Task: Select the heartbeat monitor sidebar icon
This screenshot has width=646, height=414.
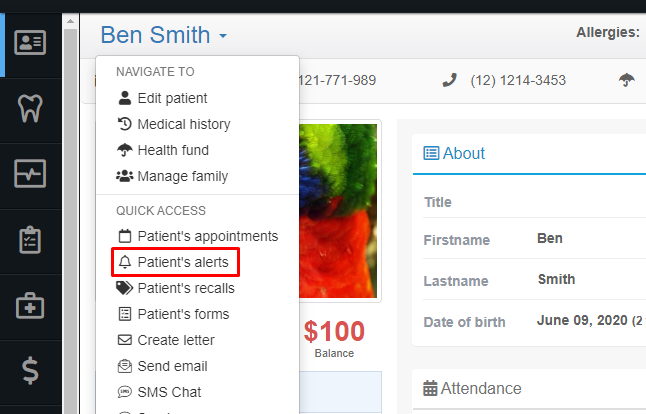Action: 30,173
